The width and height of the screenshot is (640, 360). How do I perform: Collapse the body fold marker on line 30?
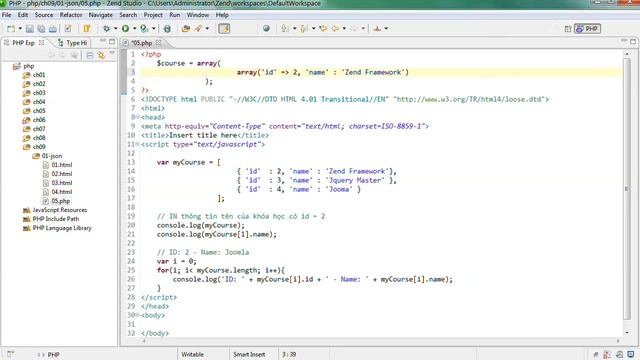pyautogui.click(x=137, y=315)
